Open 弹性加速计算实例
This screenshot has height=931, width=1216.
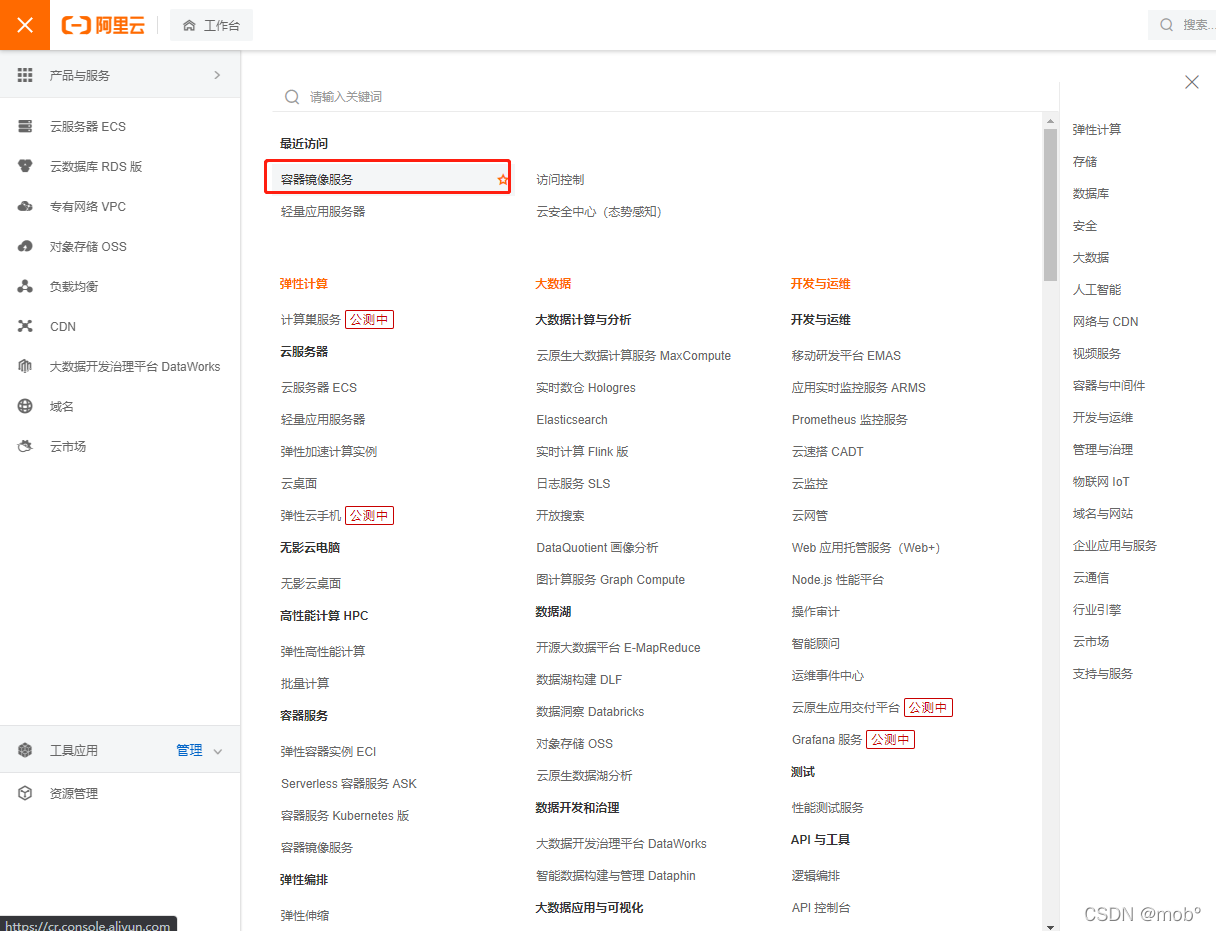[x=329, y=452]
